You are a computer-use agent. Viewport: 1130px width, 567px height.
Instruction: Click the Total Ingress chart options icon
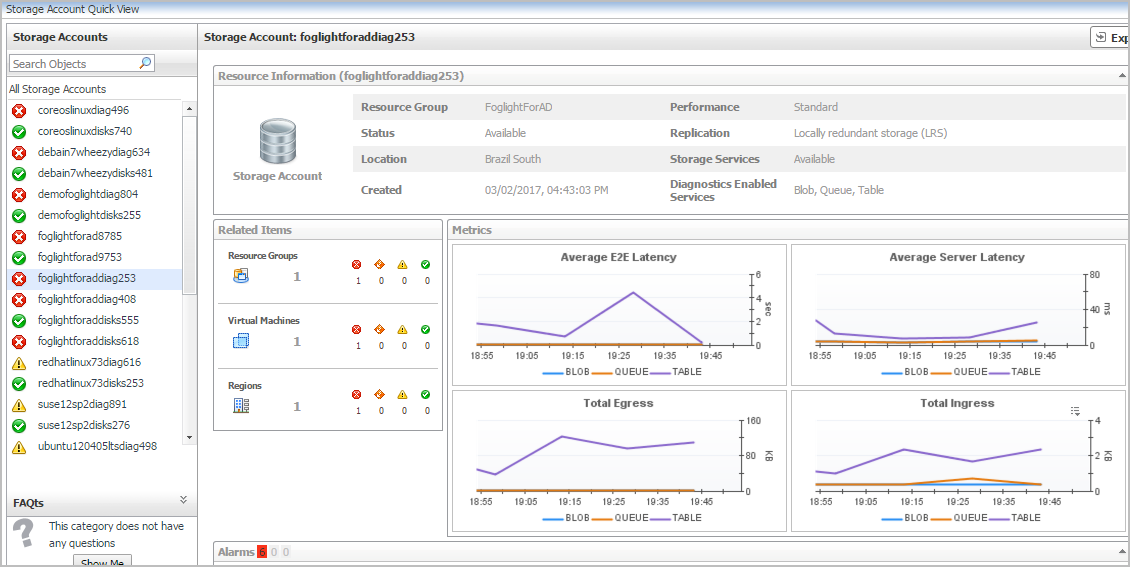pos(1076,410)
